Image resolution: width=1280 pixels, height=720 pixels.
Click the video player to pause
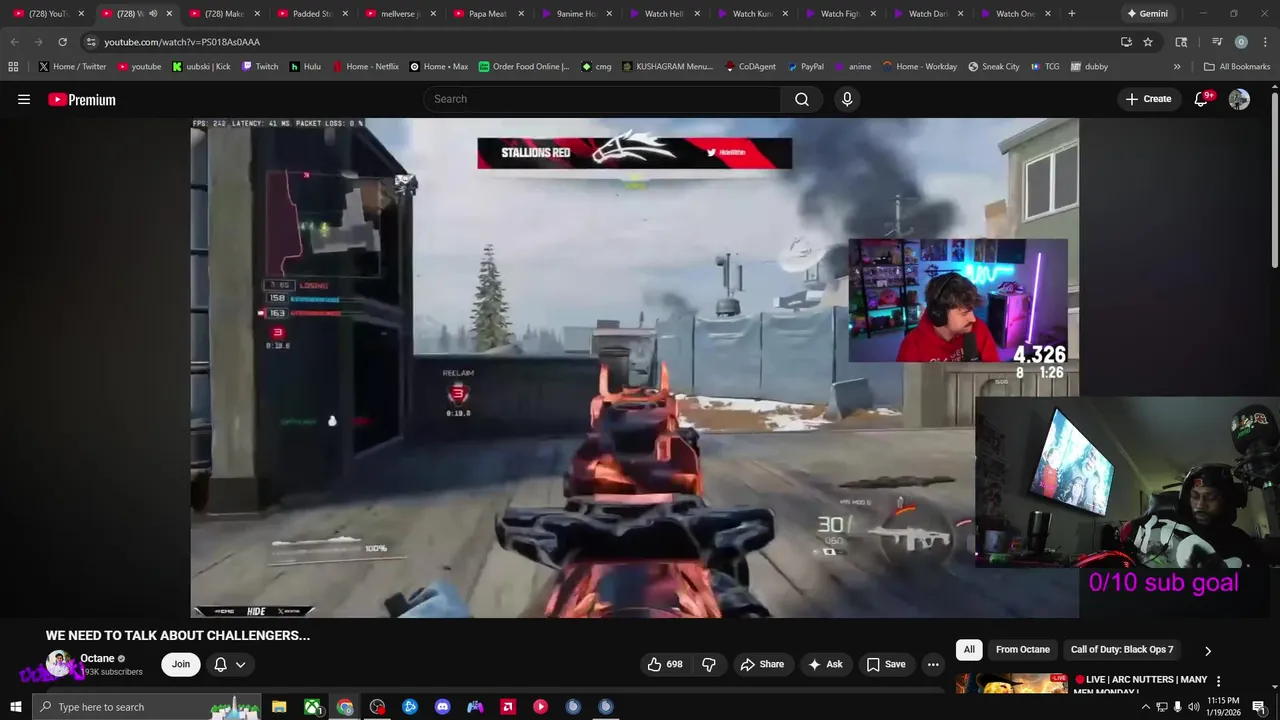pos(634,368)
